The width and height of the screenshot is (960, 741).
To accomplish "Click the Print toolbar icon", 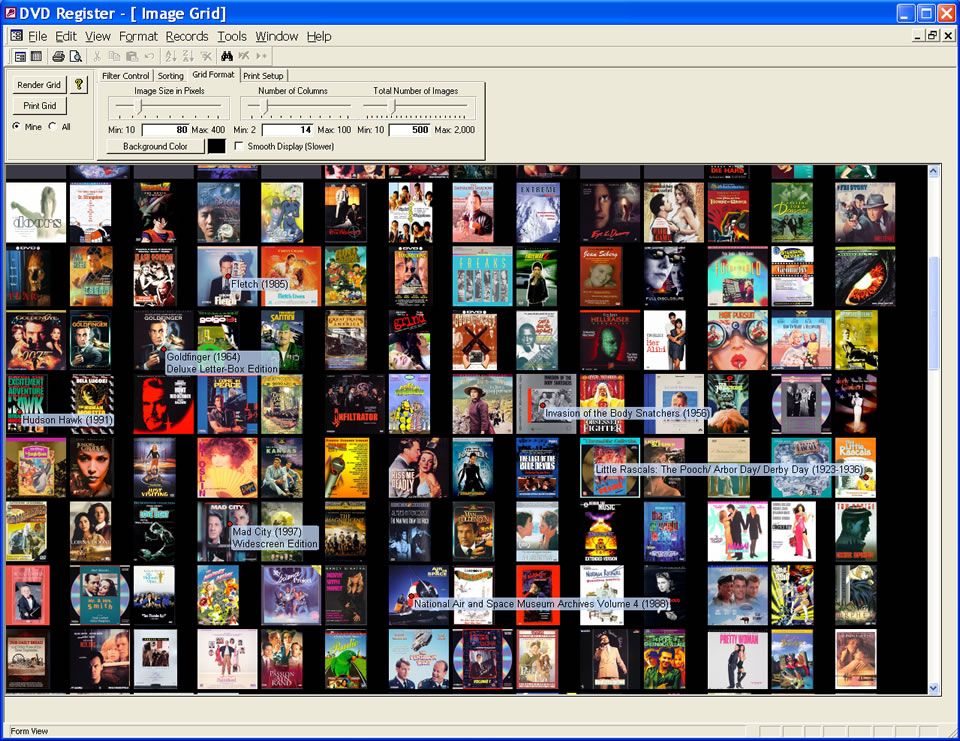I will [x=58, y=56].
